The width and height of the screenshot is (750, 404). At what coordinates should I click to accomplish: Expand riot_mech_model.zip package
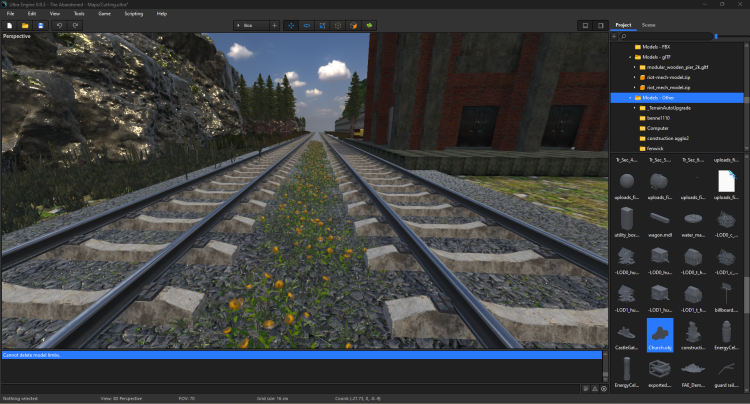(635, 87)
